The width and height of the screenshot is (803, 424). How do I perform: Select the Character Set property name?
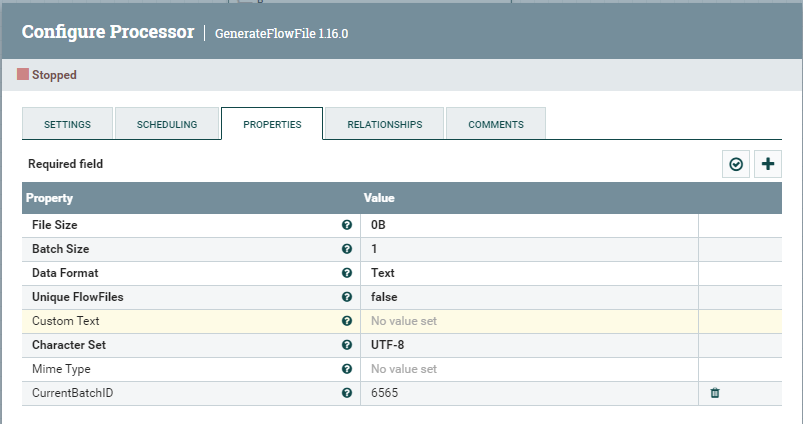69,345
